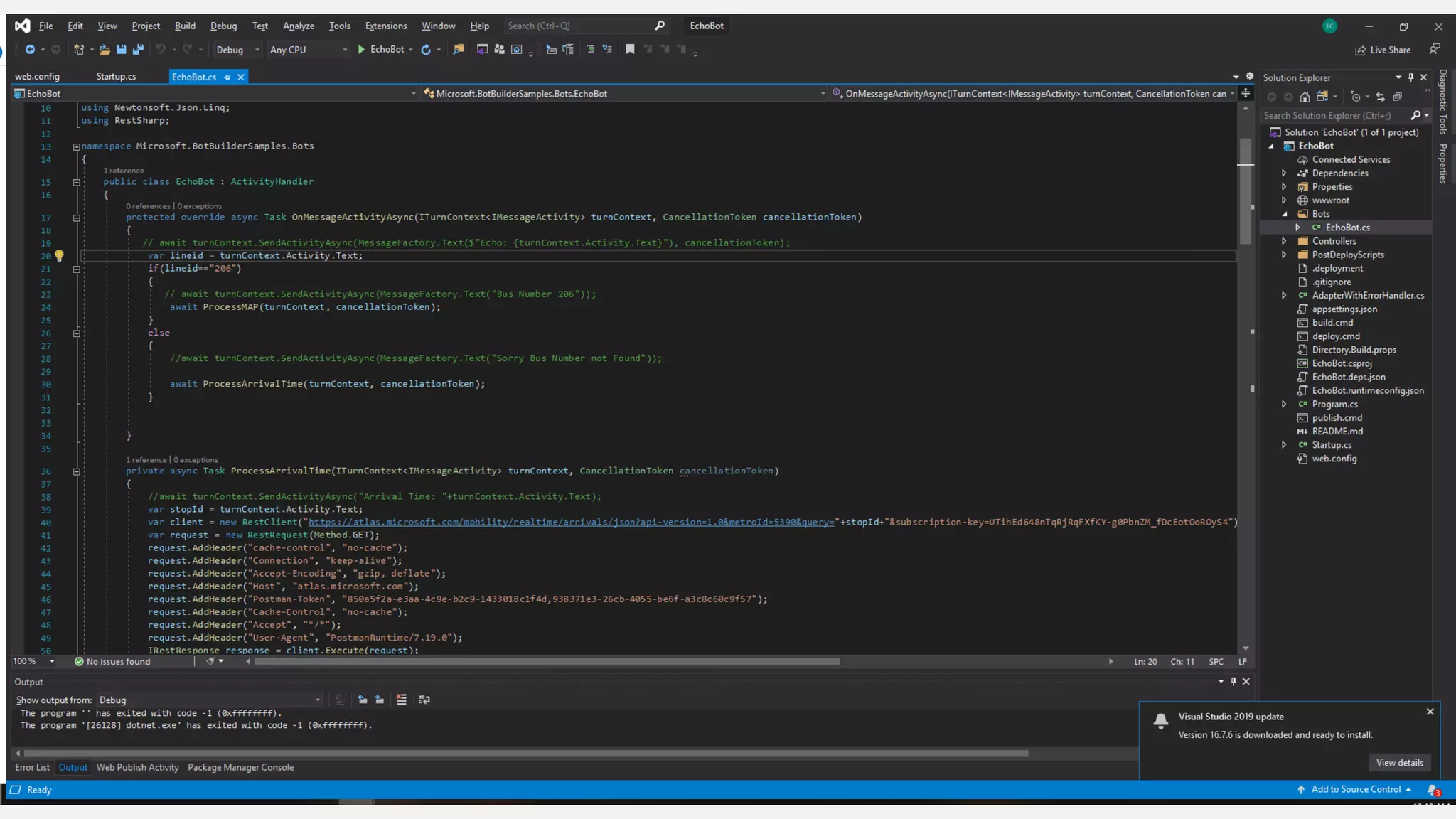Click the editor horizontal scrollbar
The height and width of the screenshot is (819, 1456).
(x=546, y=661)
